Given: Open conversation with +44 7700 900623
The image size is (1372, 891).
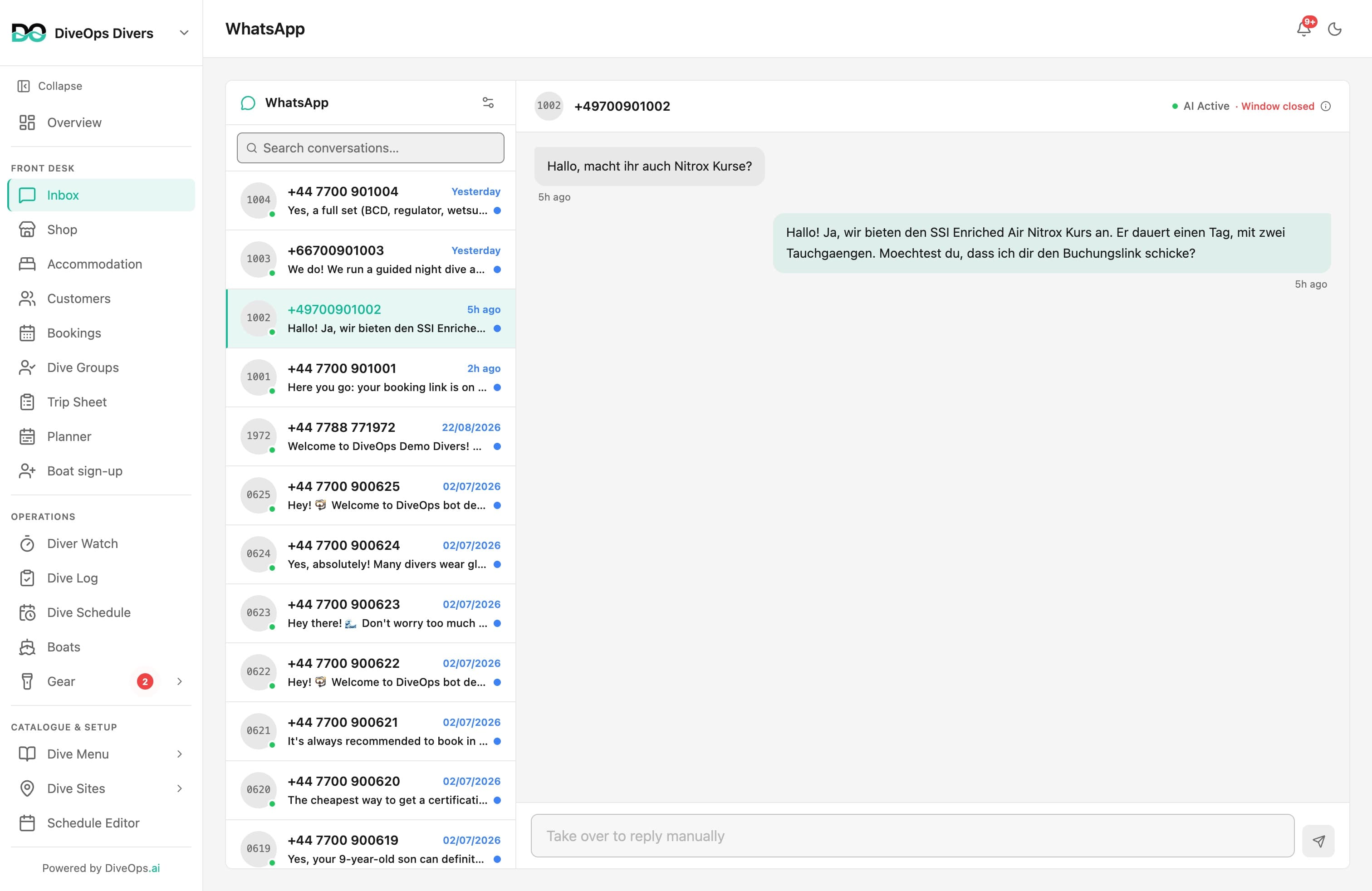Looking at the screenshot, I should coord(371,613).
